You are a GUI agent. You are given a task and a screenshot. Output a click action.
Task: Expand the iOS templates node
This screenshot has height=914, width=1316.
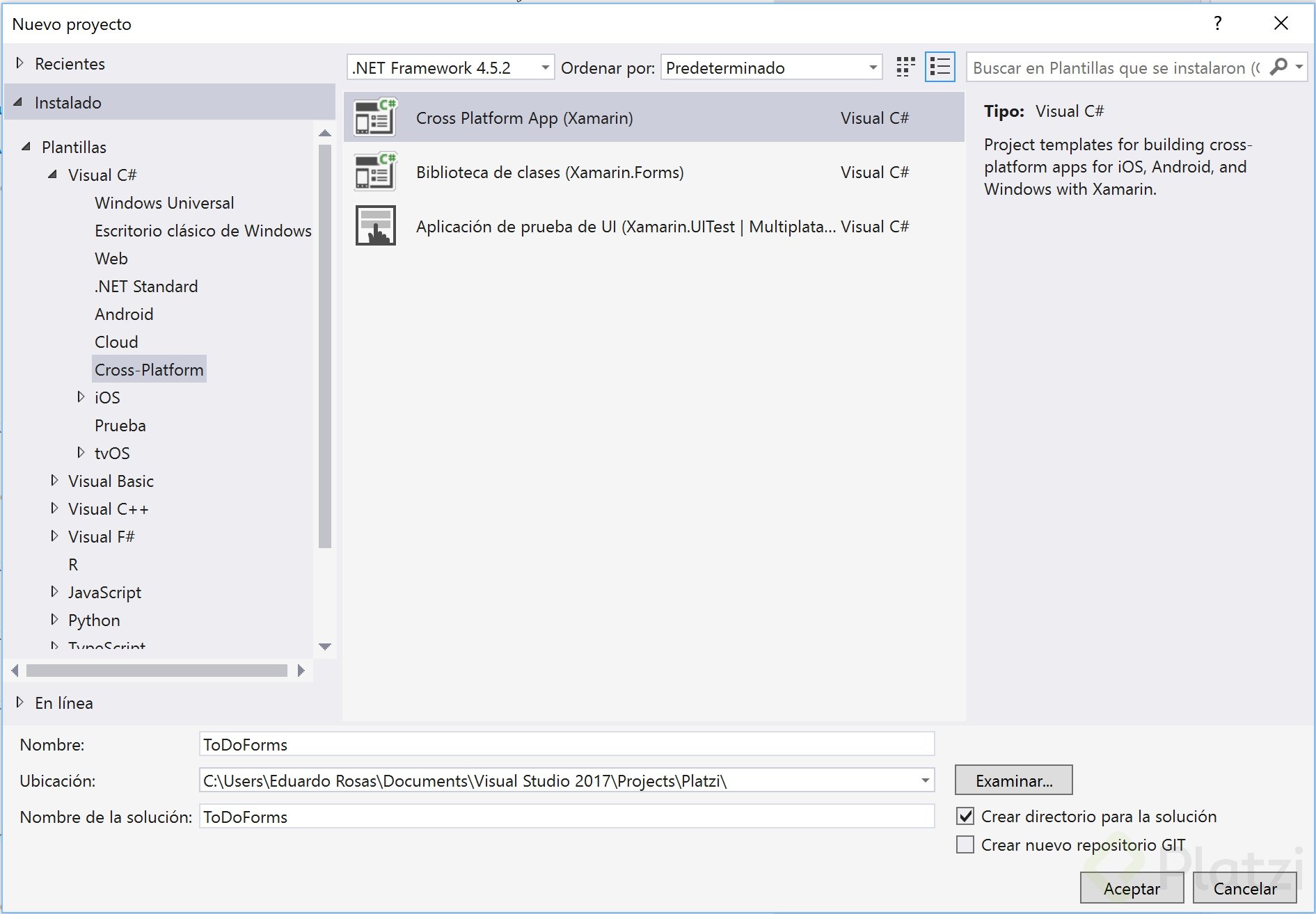[80, 396]
